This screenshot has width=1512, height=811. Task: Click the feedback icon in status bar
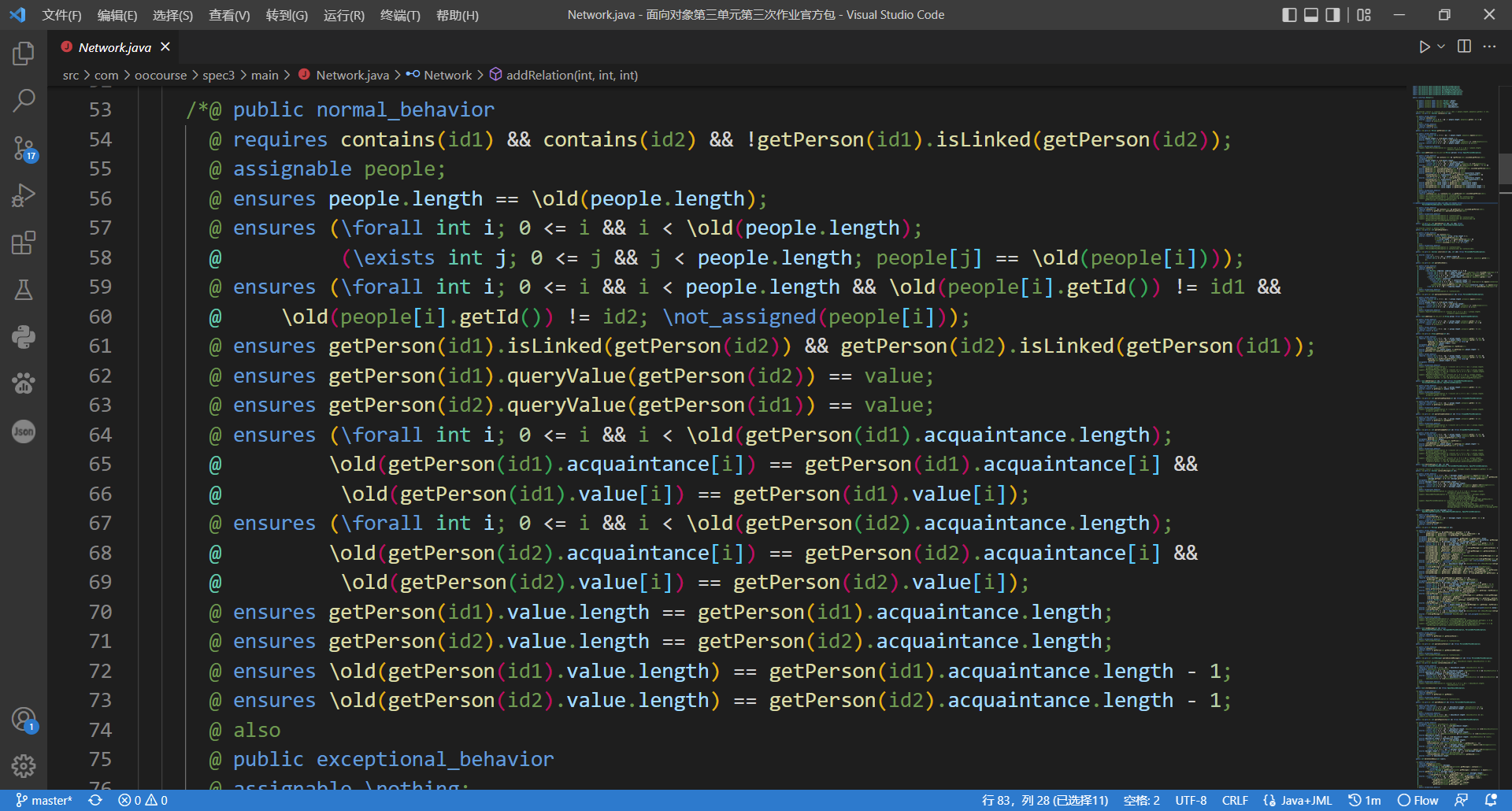click(x=1461, y=800)
